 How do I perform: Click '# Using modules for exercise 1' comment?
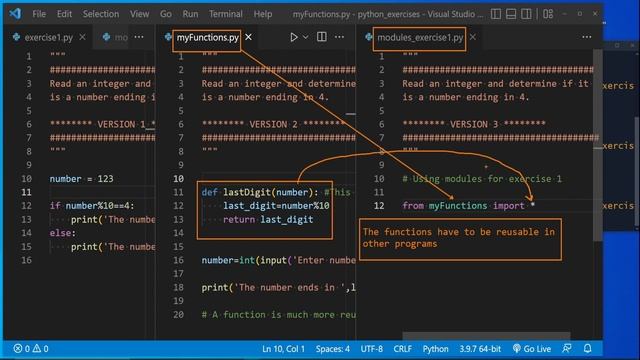482,179
